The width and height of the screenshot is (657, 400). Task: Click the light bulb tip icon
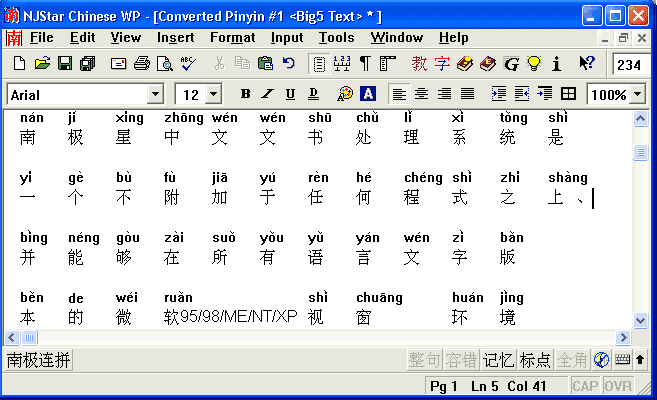[x=533, y=64]
